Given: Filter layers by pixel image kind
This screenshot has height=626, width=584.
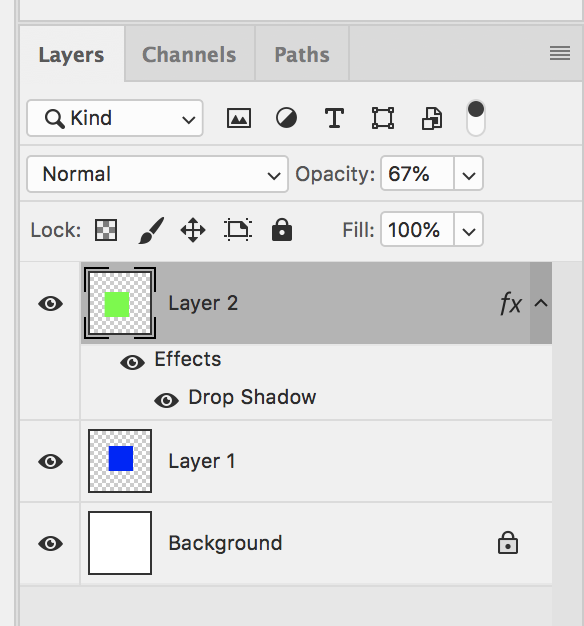Looking at the screenshot, I should pyautogui.click(x=239, y=118).
